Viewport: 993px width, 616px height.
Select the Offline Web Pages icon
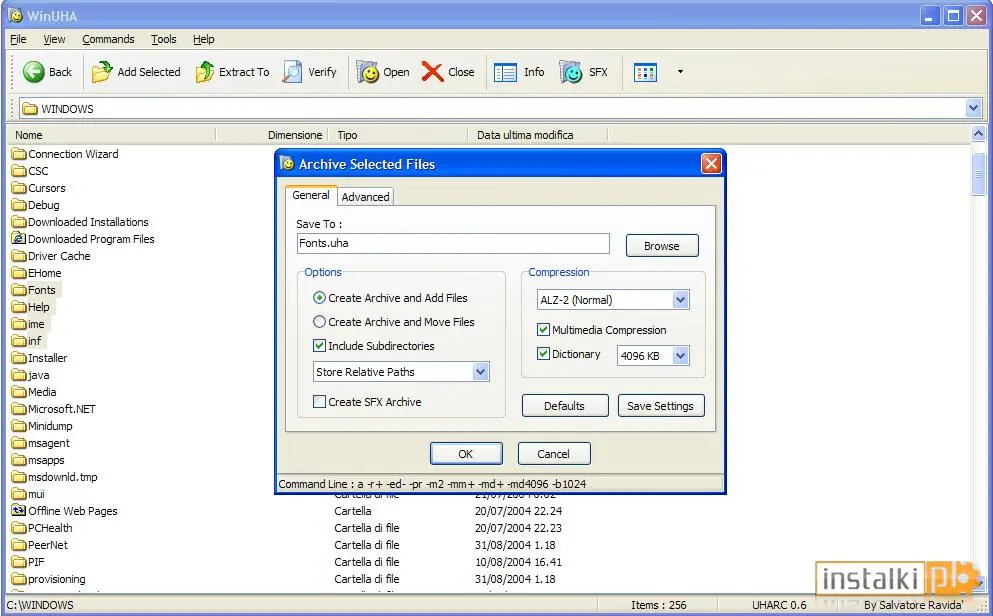19,510
